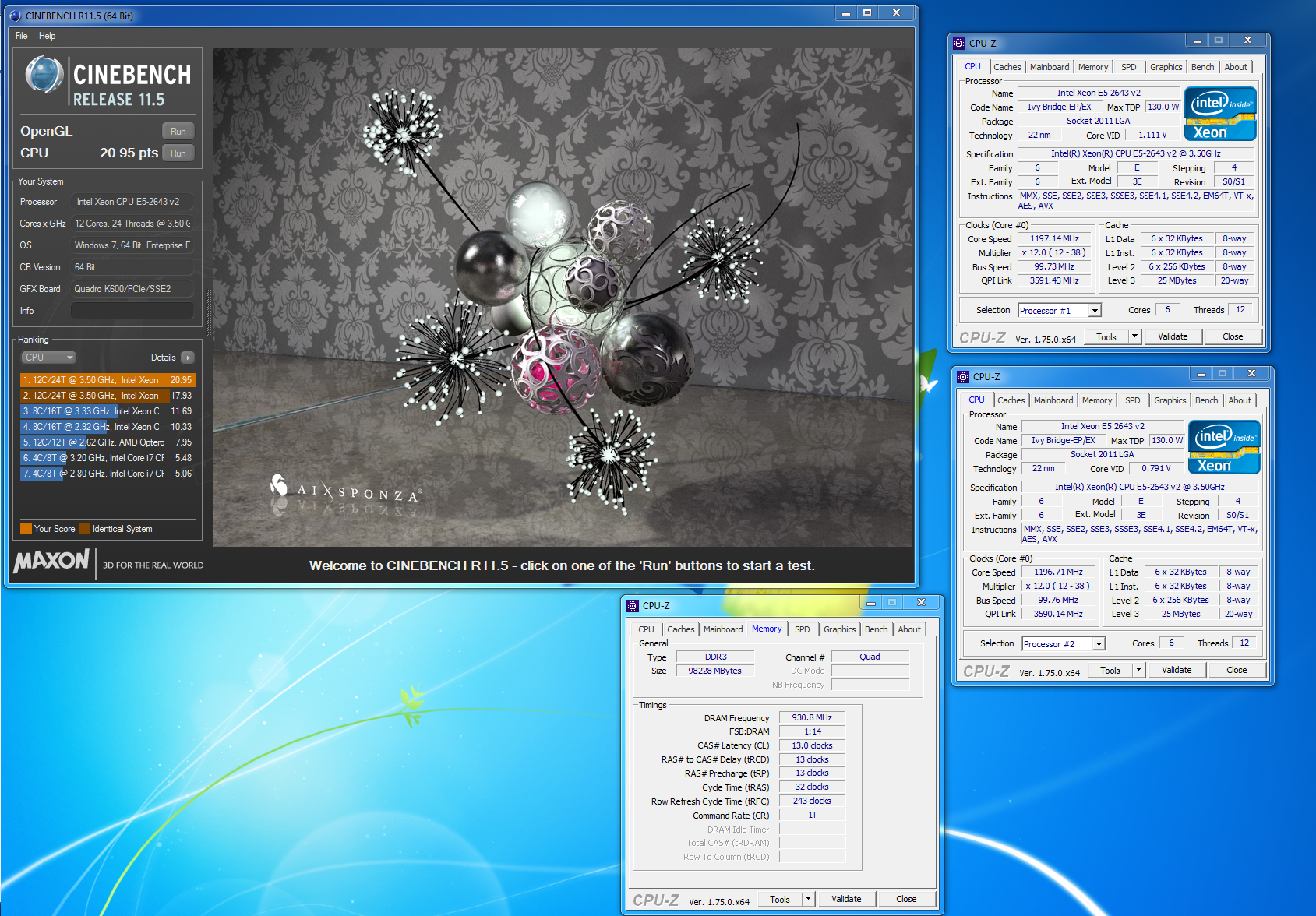Click Close button in CPU-Z Memory window
Viewport: 1316px width, 916px height.
pos(906,899)
